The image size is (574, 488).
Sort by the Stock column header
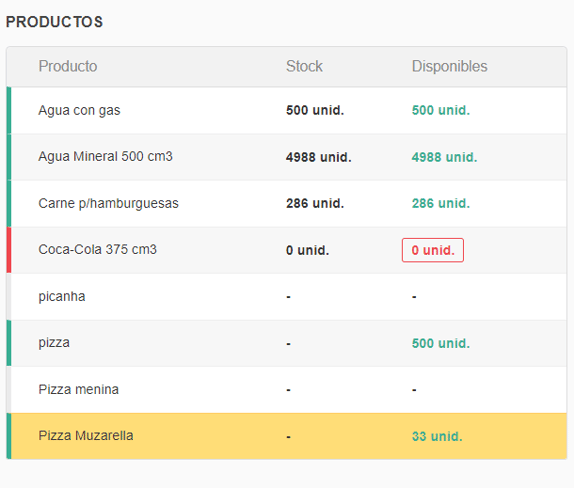(304, 66)
